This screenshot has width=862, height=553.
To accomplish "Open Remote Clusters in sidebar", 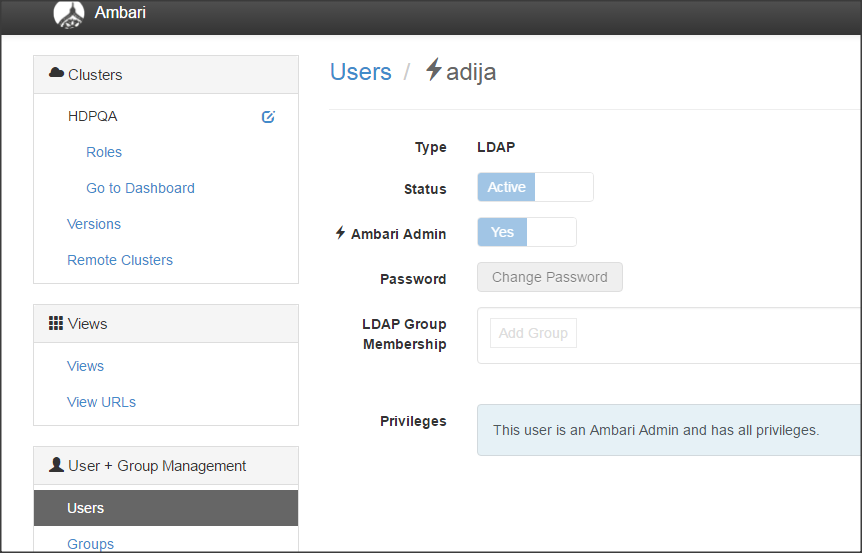I will tap(120, 260).
